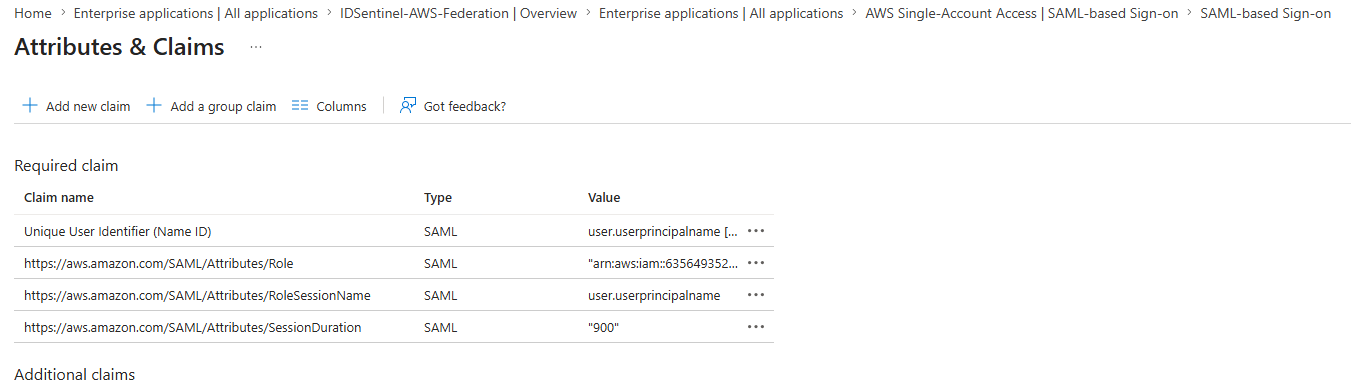1351x380 pixels.
Task: Click the user.userprincipalname value in the RoleSessionName row
Action: (654, 295)
